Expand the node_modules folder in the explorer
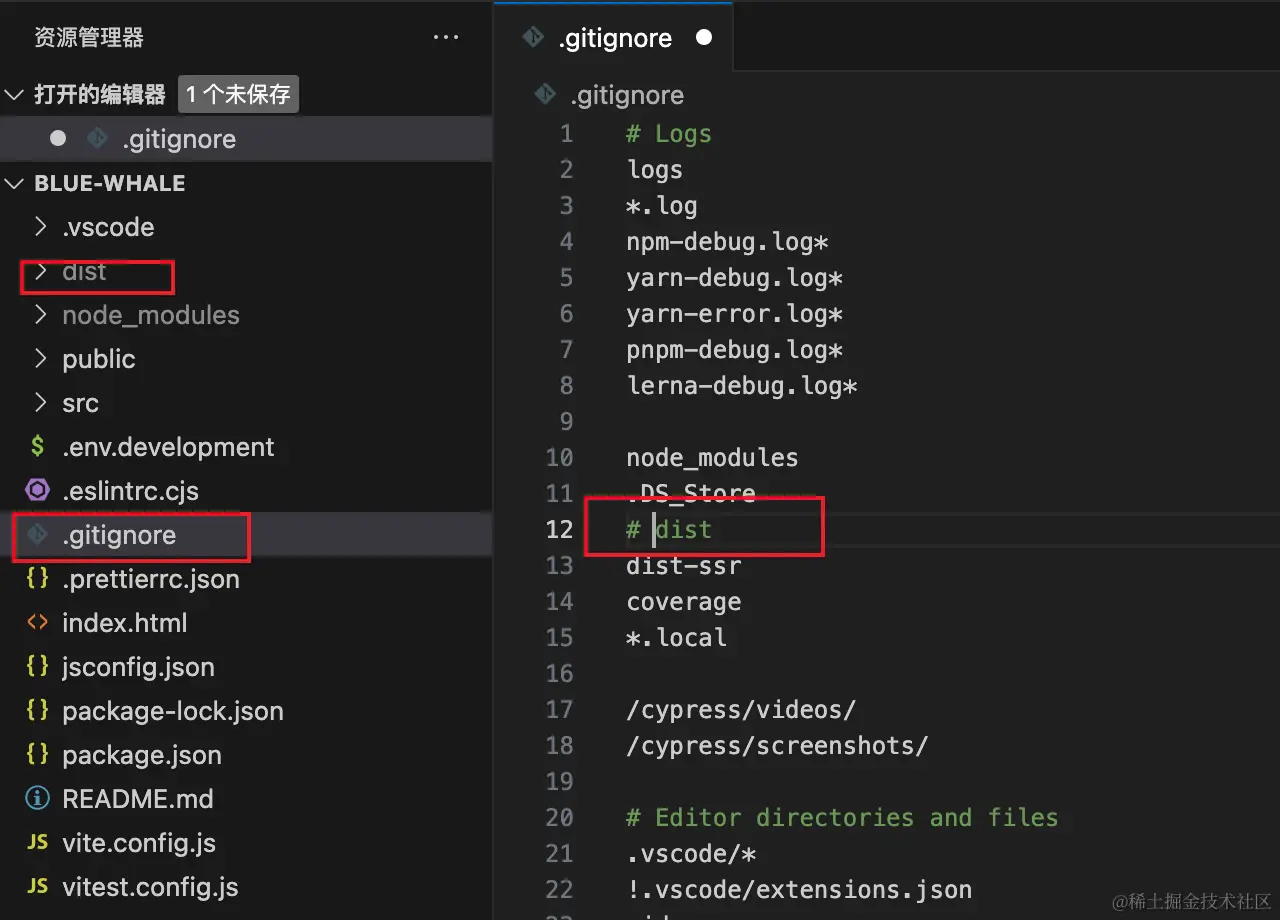 (40, 315)
